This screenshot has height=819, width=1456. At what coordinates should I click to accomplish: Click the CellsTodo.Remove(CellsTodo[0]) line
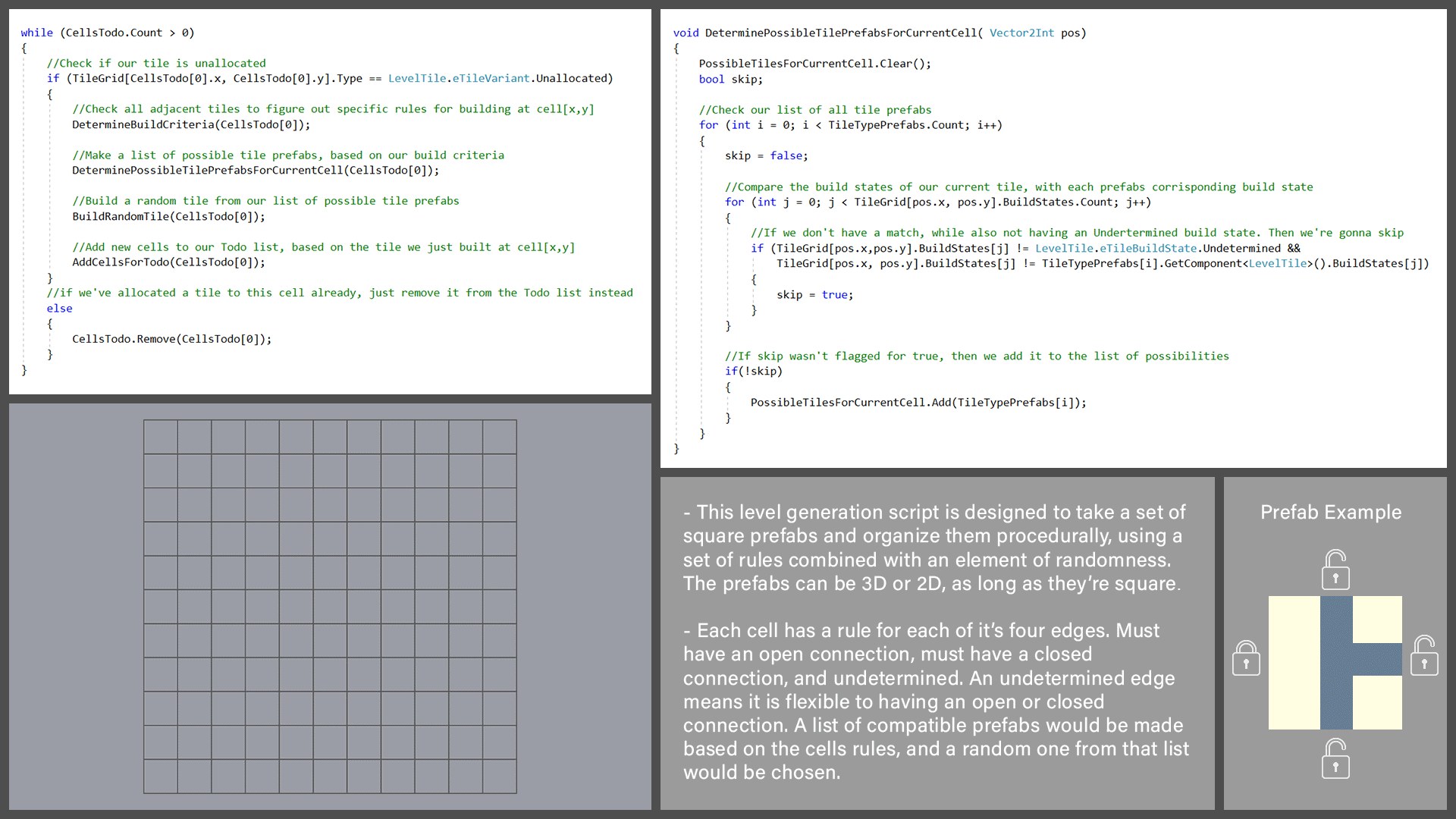171,339
